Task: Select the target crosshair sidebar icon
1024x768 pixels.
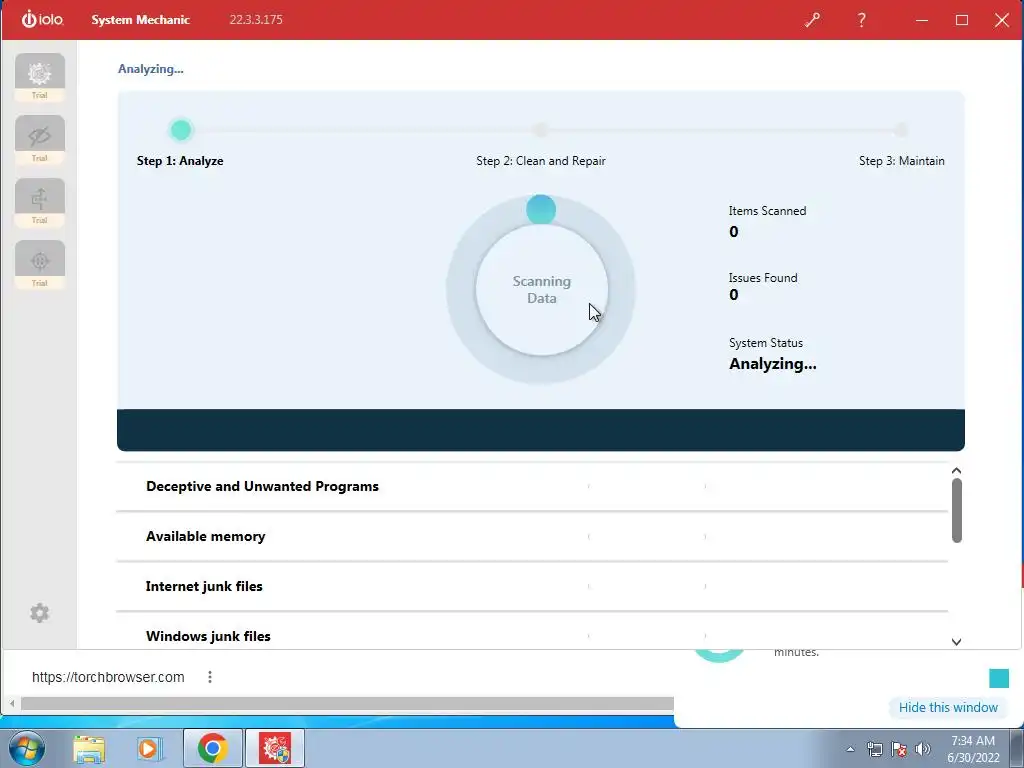Action: tap(40, 264)
